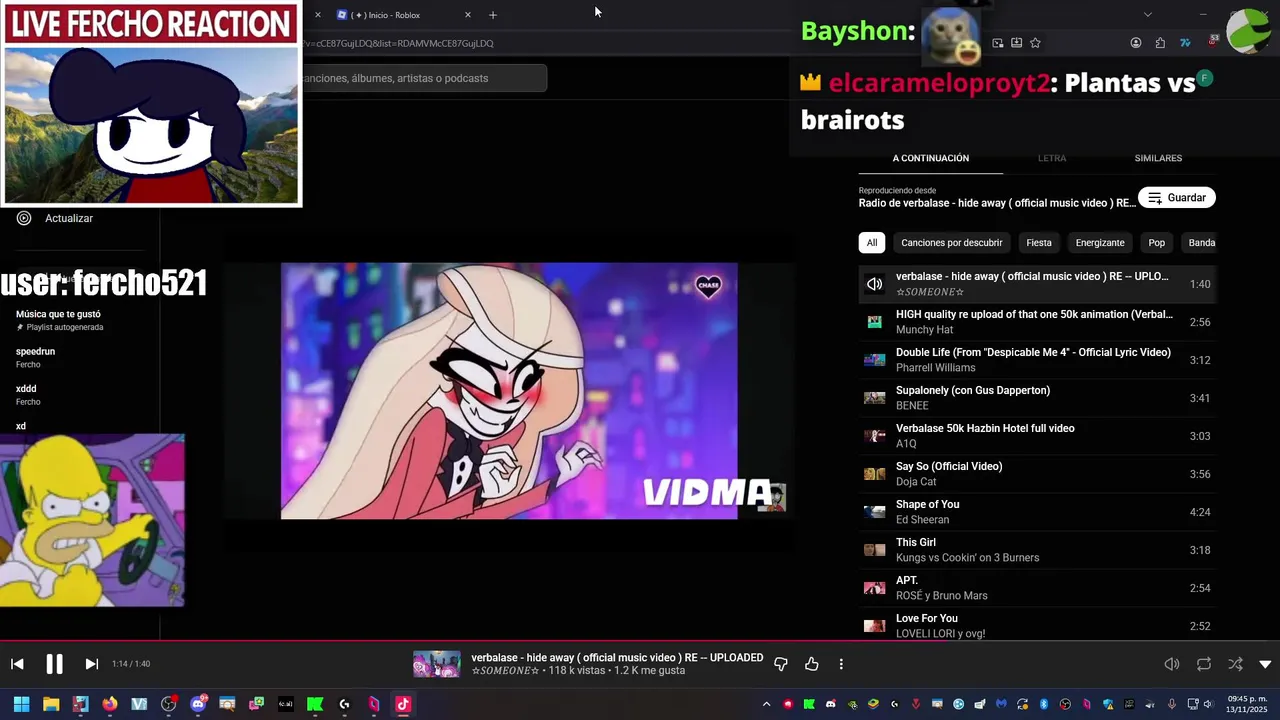Select the Fiesta filter chip
The height and width of the screenshot is (720, 1280).
point(1039,243)
